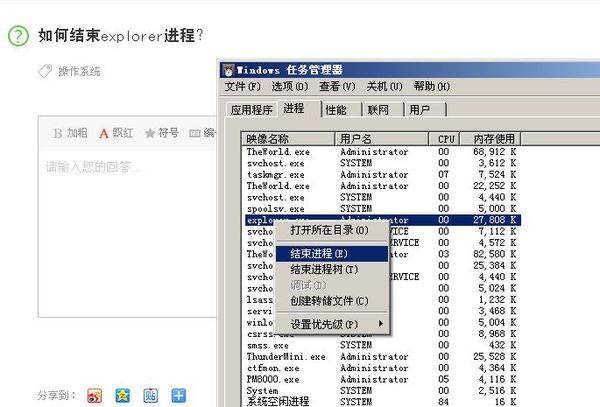Share to Sina Weibo icon
Screen dimensions: 600x407
95,394
